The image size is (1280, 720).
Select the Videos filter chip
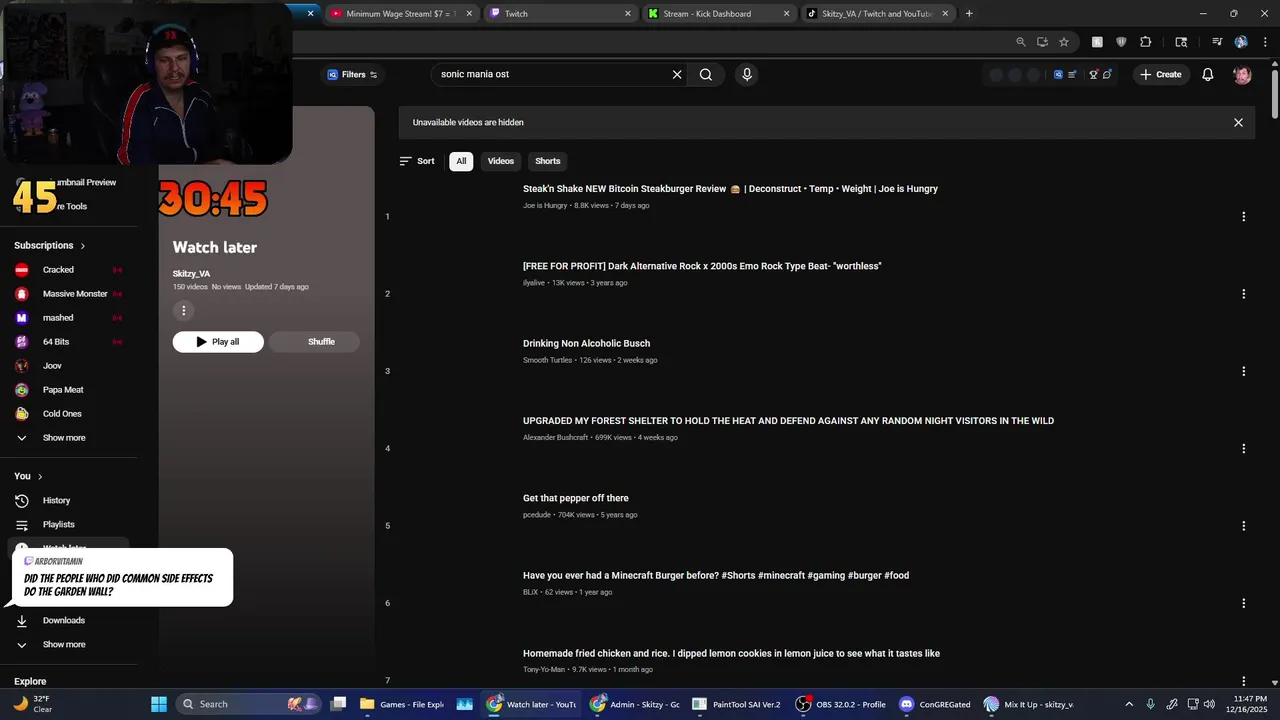tap(501, 161)
